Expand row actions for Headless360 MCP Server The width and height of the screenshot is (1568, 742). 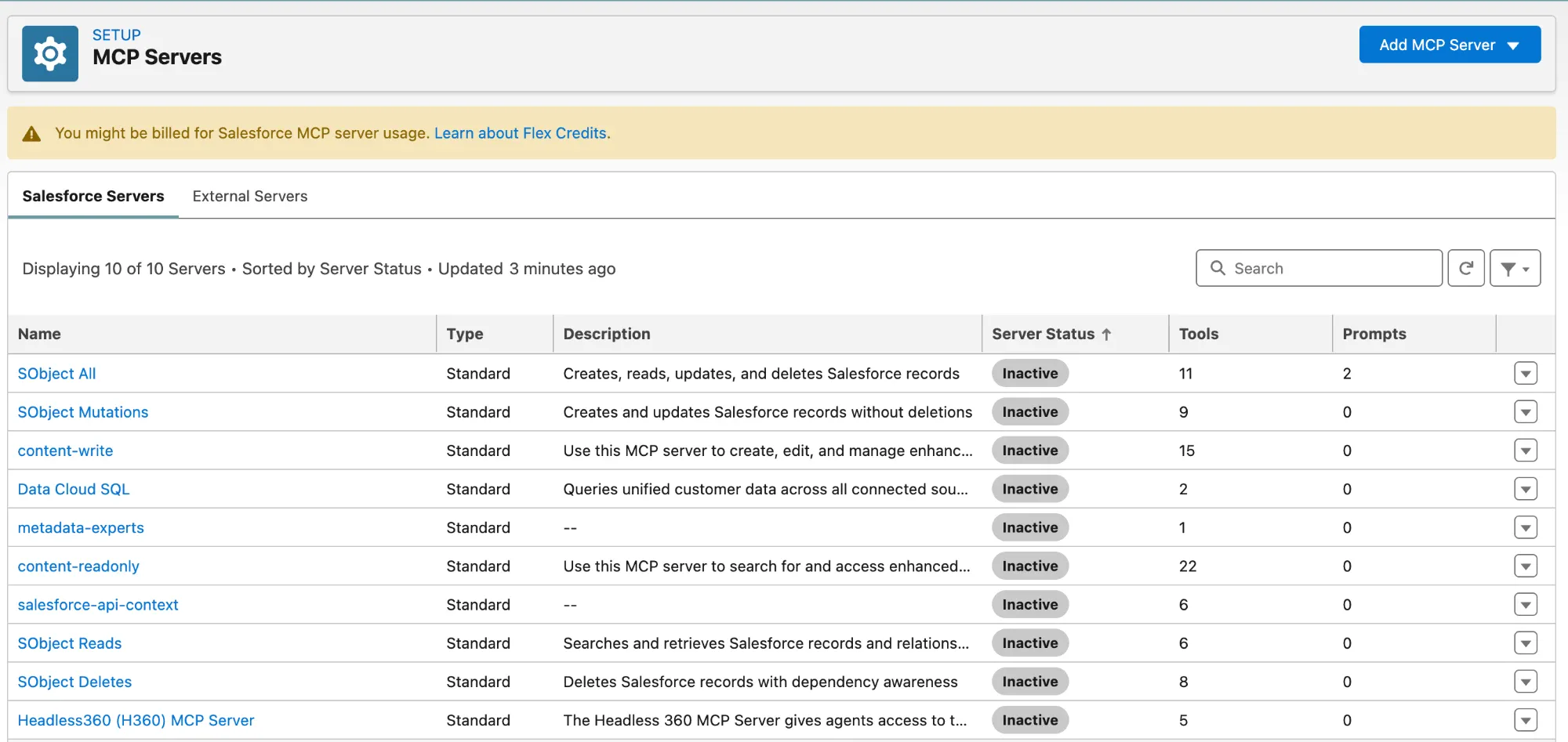pyautogui.click(x=1525, y=720)
